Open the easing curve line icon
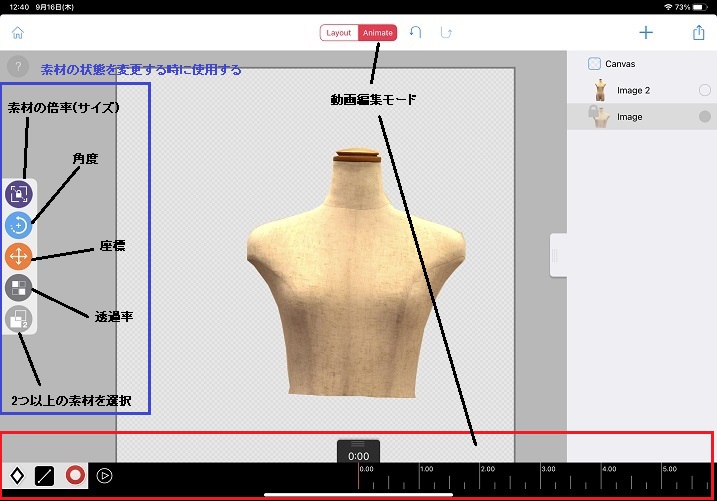 [45, 475]
